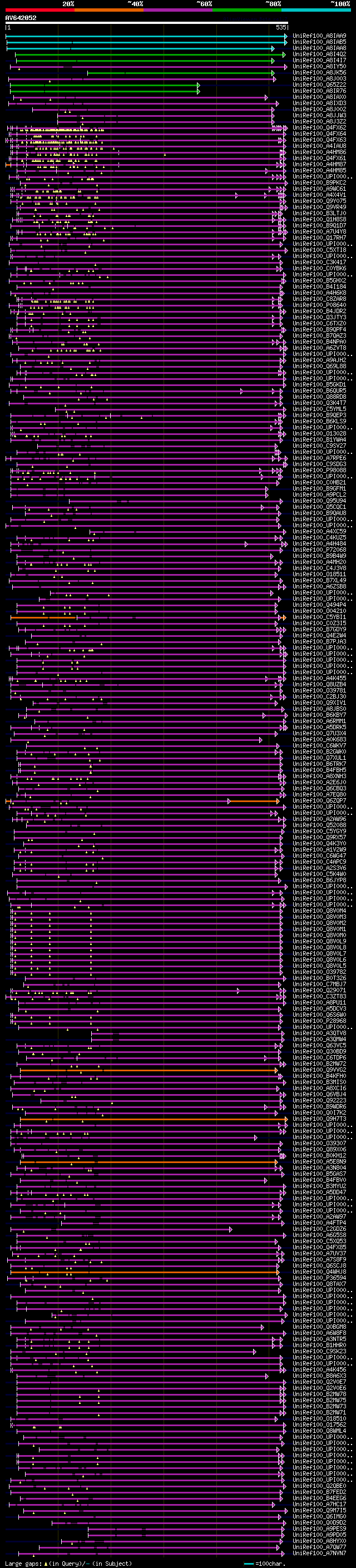Open hit UniRef100_A8IAB5
356x1568 pixels.
tap(319, 42)
